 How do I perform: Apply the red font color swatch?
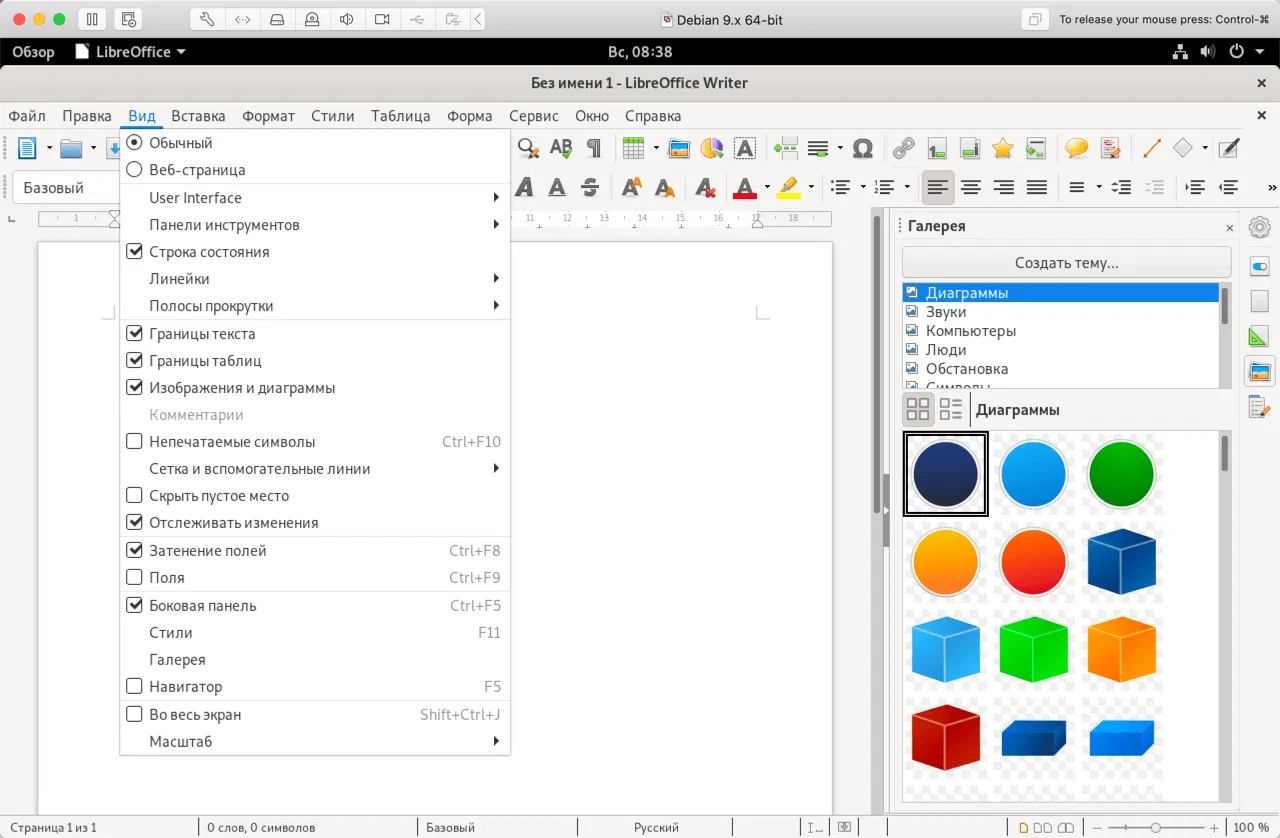coord(745,187)
